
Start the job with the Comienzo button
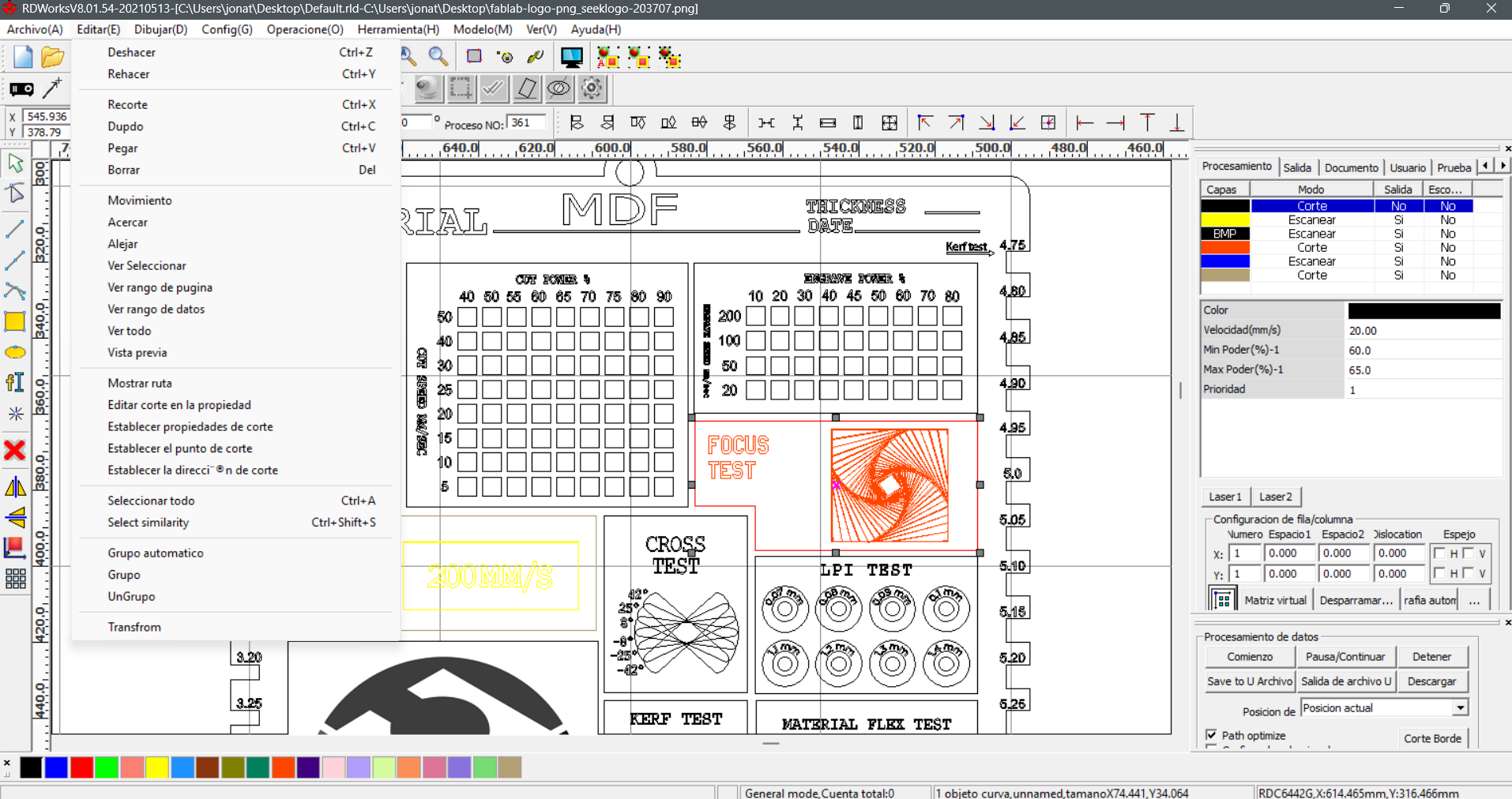[x=1250, y=657]
